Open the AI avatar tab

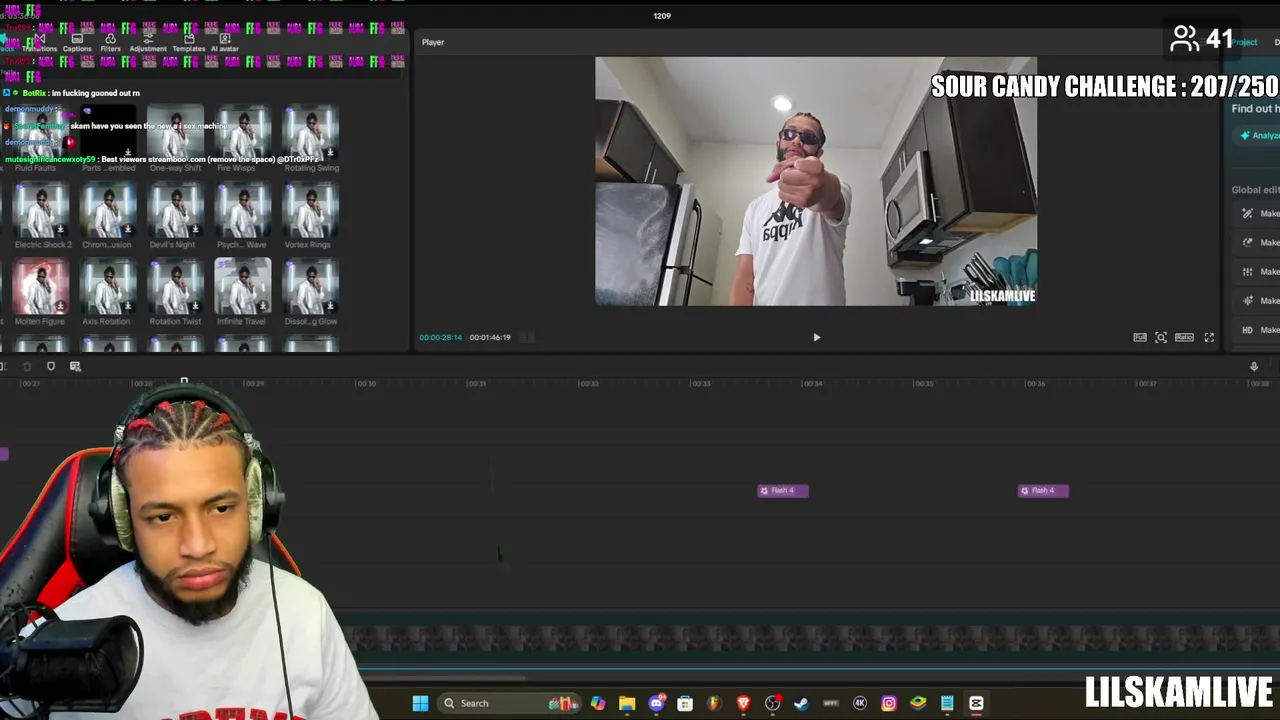point(225,43)
